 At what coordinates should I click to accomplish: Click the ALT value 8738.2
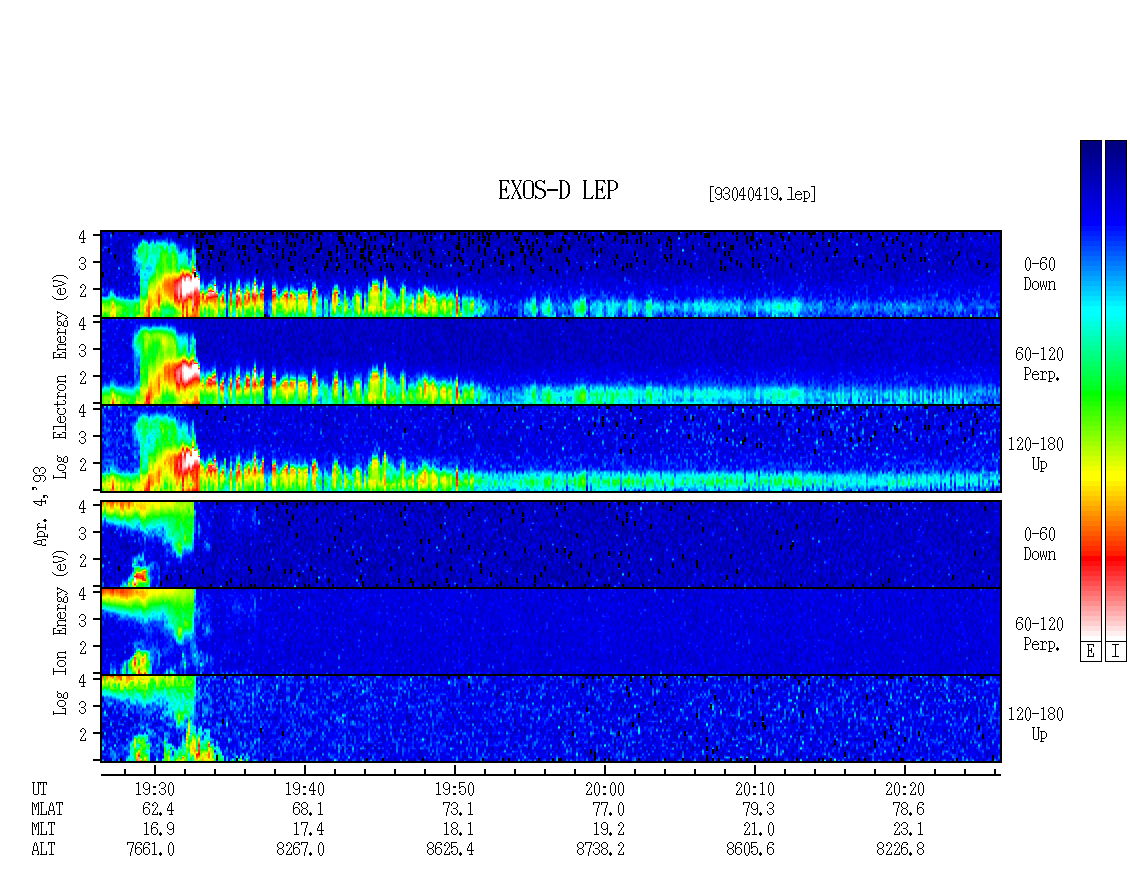[600, 850]
